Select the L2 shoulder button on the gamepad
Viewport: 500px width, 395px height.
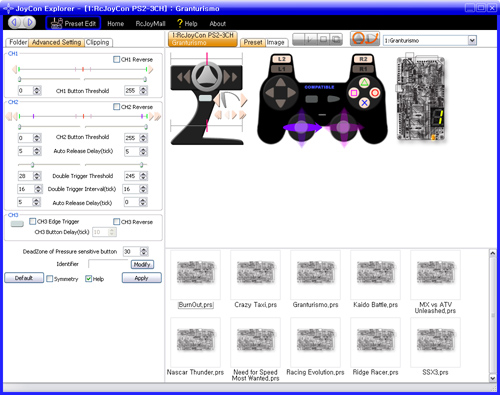click(281, 59)
